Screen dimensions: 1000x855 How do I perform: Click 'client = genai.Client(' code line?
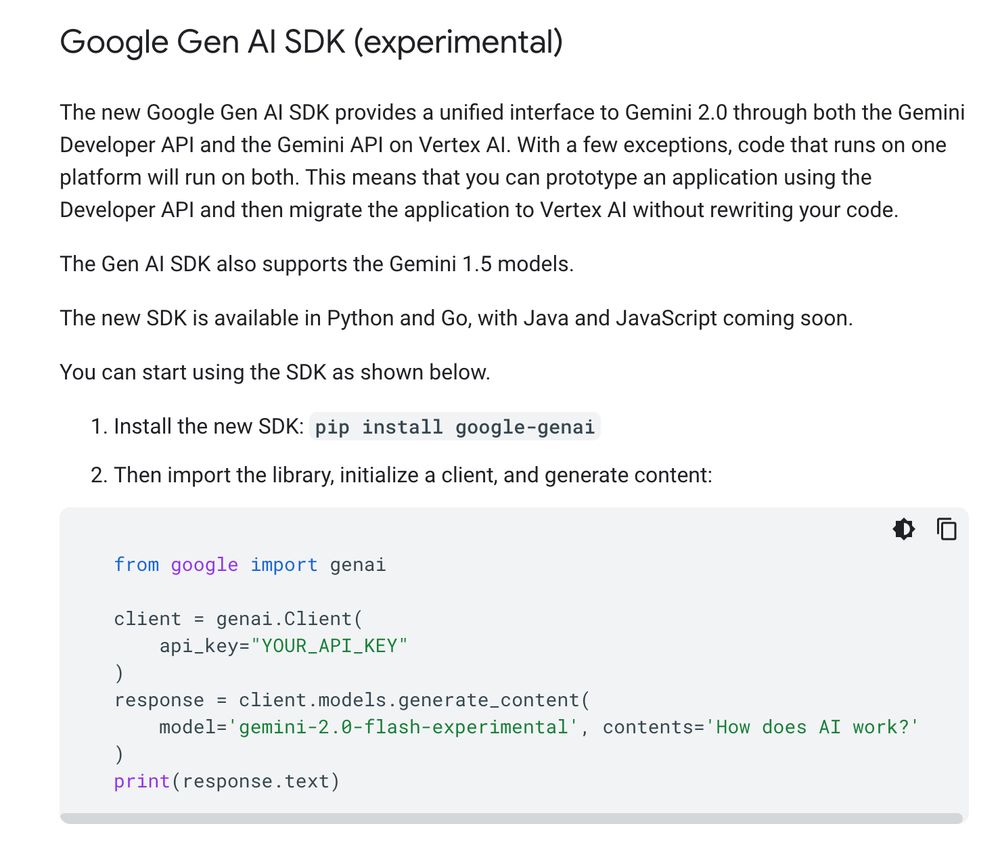click(x=238, y=619)
